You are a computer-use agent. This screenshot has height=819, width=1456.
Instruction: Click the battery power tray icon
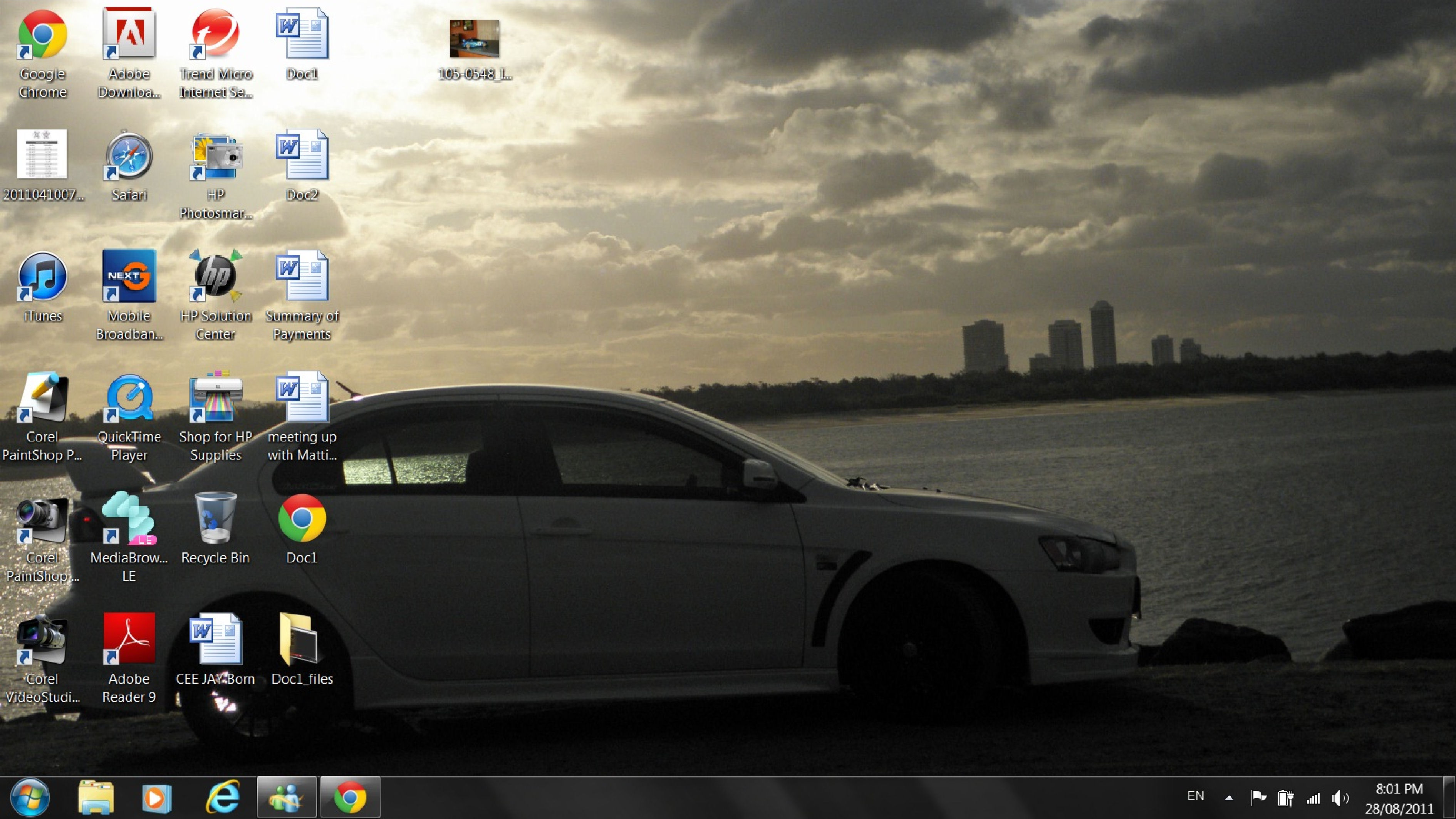pos(1285,797)
